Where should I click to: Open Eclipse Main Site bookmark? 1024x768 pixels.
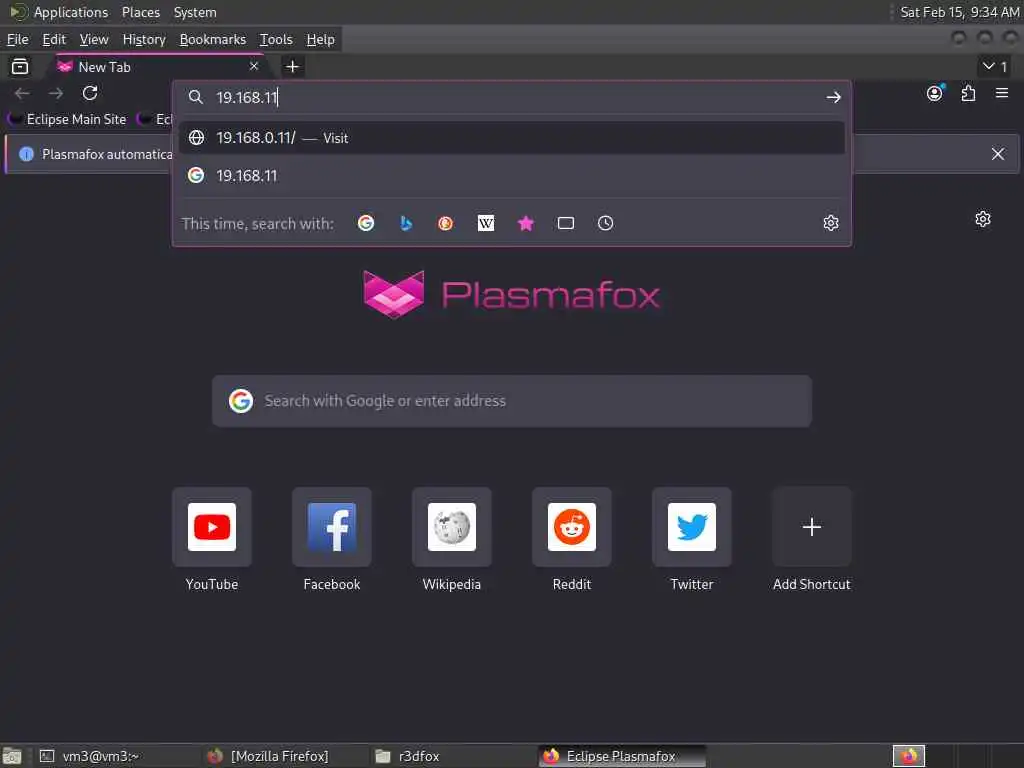pyautogui.click(x=67, y=120)
